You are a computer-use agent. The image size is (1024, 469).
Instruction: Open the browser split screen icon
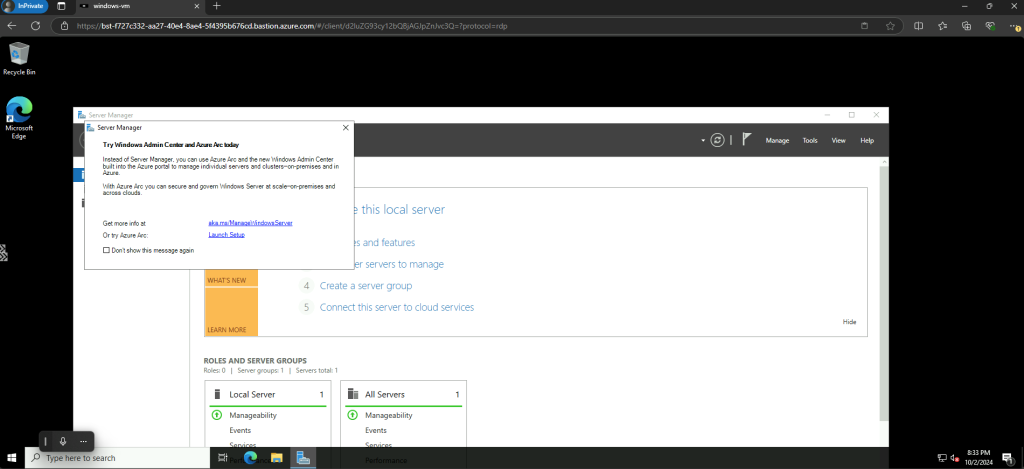pos(918,26)
